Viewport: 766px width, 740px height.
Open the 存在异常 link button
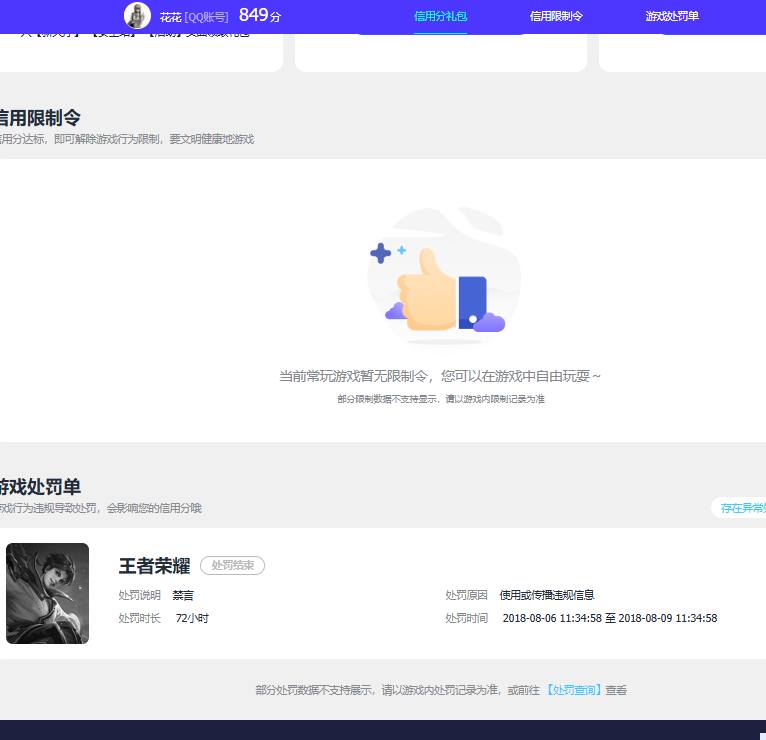[x=739, y=507]
